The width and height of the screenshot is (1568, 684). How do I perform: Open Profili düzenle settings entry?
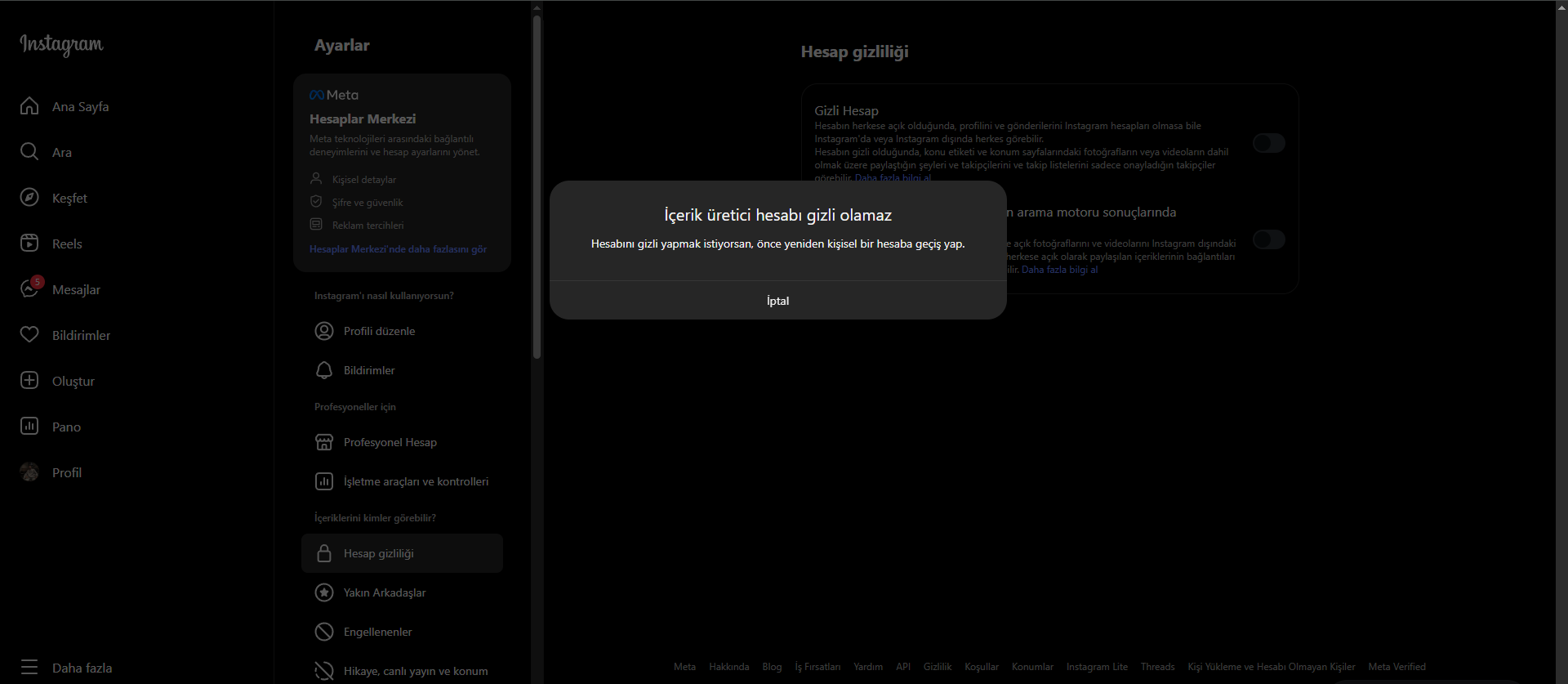[402, 331]
